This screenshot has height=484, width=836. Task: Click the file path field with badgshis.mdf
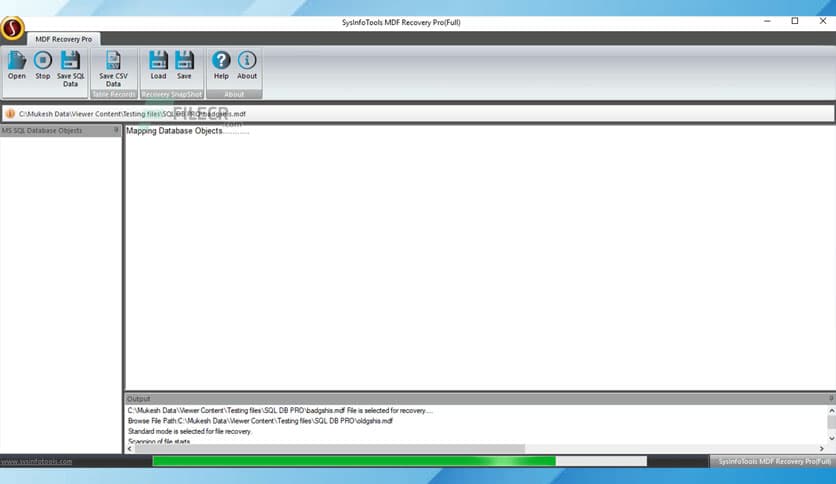[x=418, y=114]
